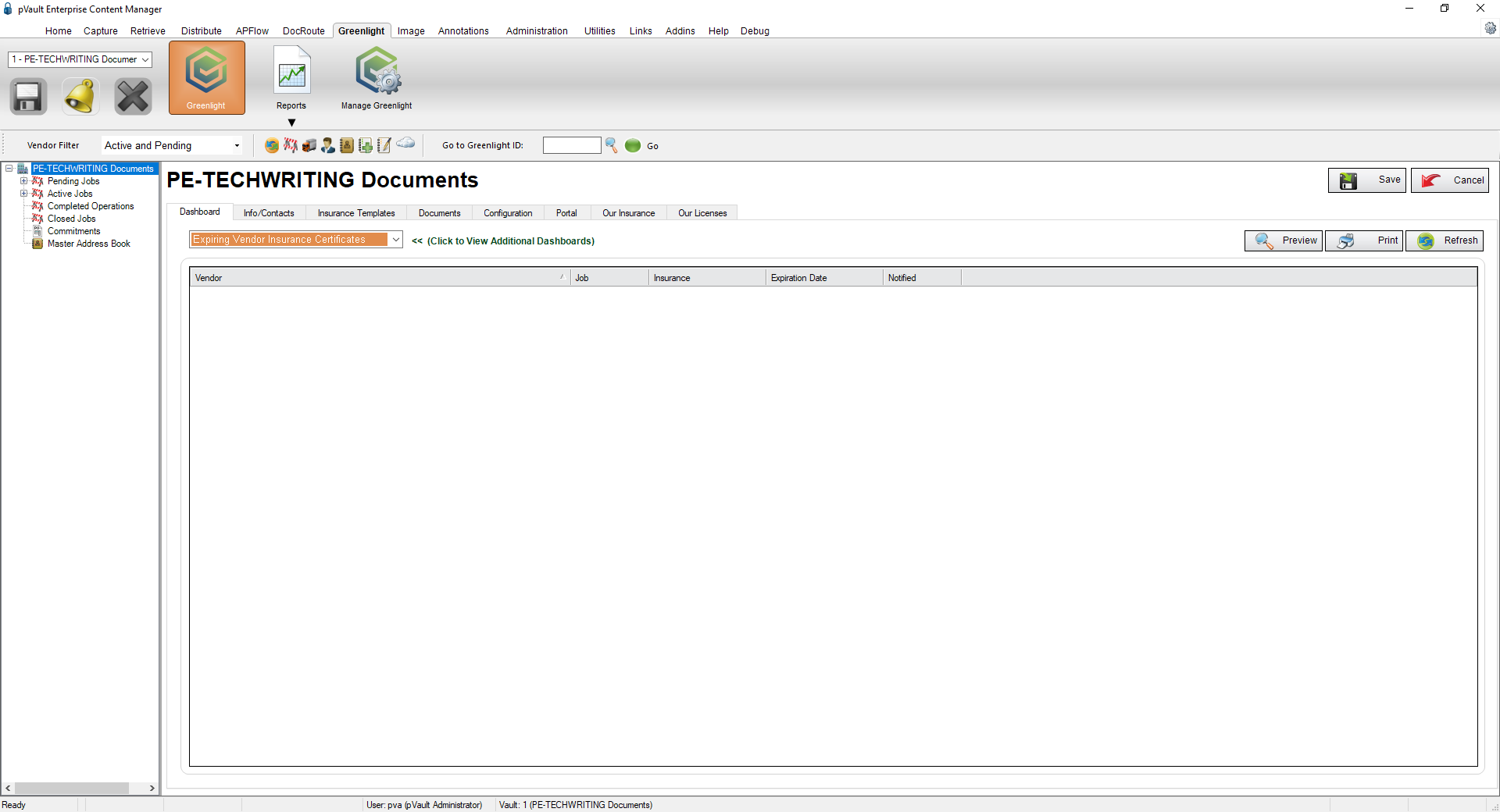1500x812 pixels.
Task: Switch to the Portal tab
Action: (x=566, y=213)
